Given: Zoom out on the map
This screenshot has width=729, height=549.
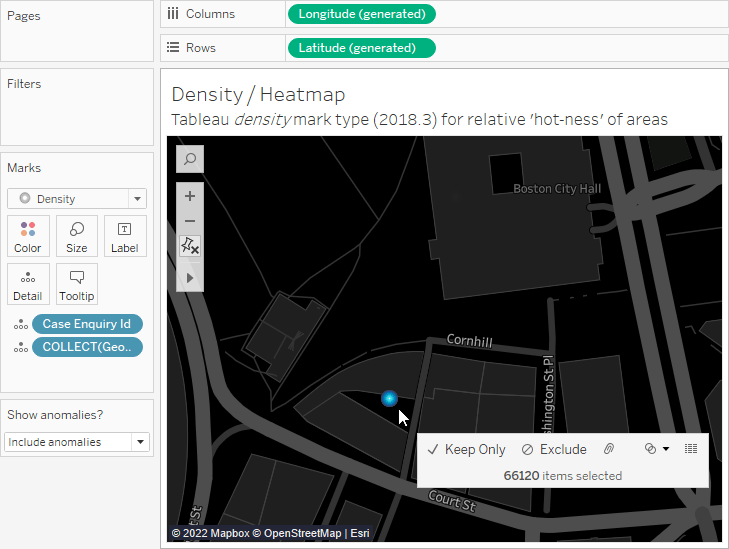Looking at the screenshot, I should pyautogui.click(x=190, y=221).
